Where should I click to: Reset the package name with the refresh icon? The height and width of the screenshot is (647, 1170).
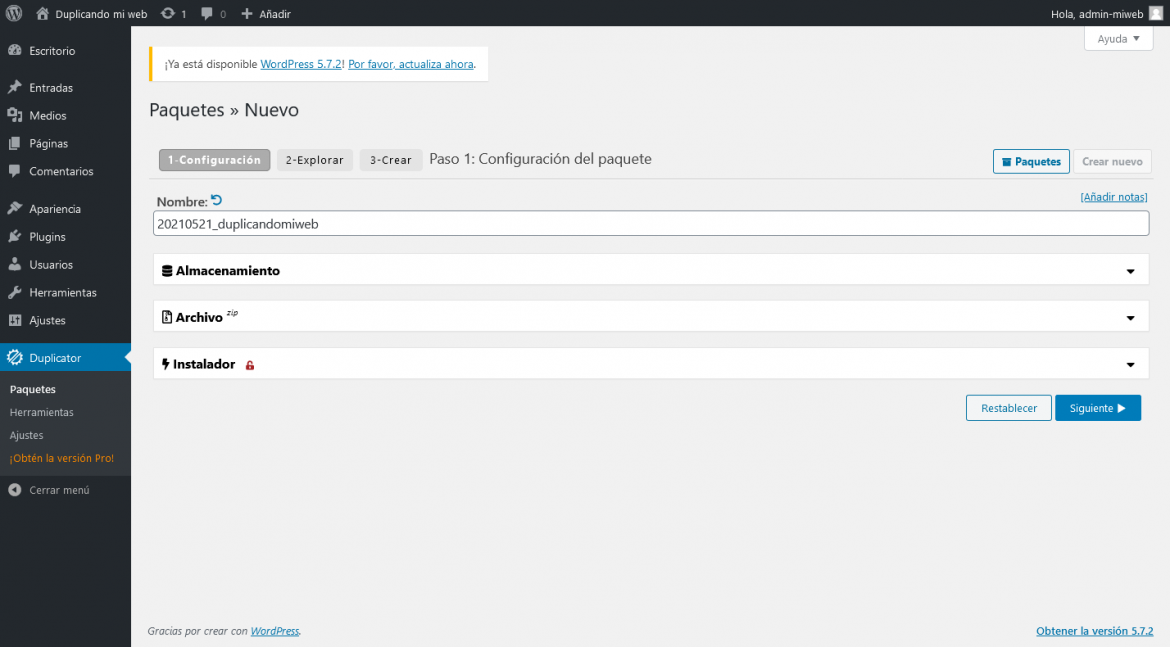pyautogui.click(x=219, y=200)
